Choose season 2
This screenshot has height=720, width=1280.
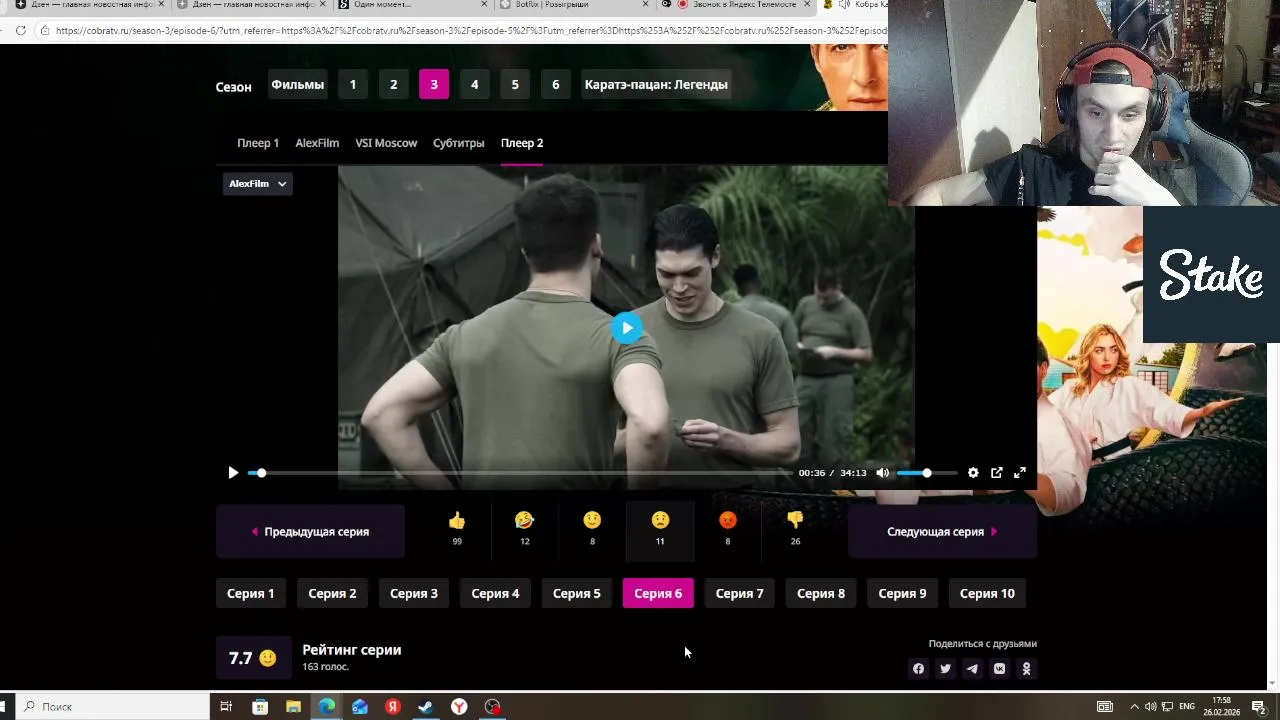pyautogui.click(x=393, y=85)
